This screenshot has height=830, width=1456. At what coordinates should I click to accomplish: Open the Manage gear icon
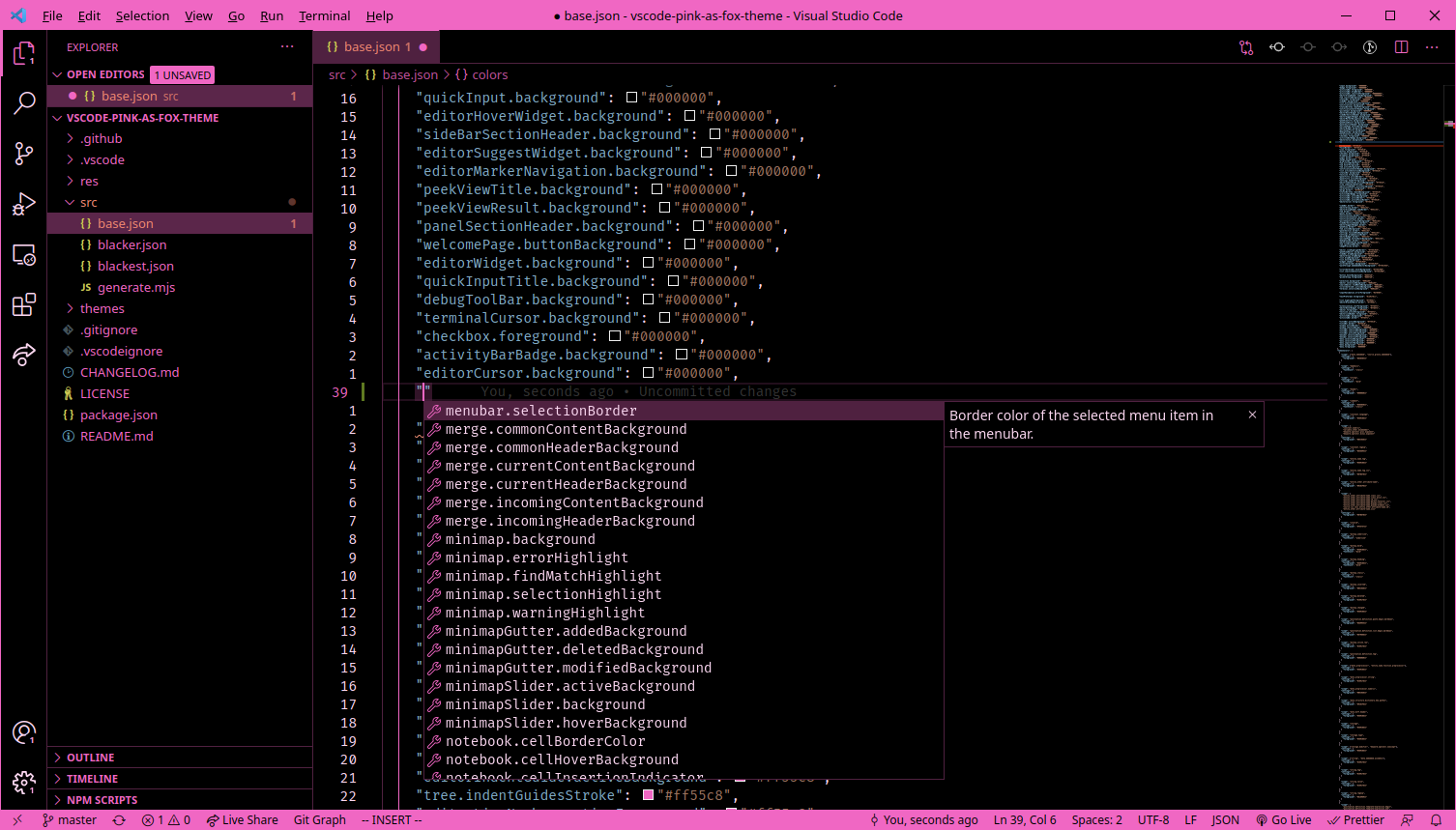[24, 783]
